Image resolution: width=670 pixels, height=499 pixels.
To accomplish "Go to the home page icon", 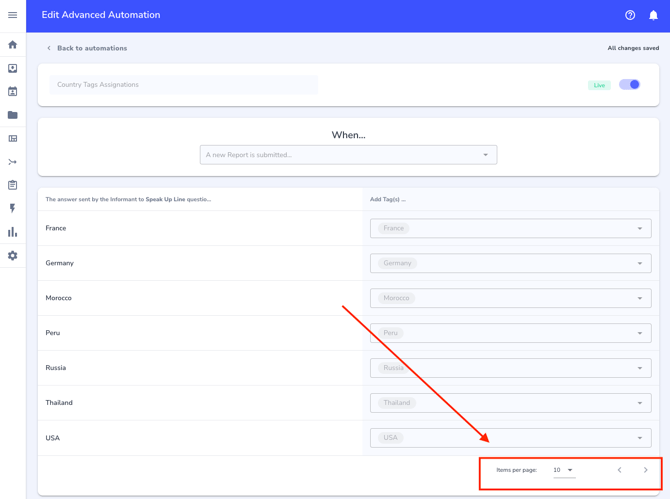I will point(12,45).
